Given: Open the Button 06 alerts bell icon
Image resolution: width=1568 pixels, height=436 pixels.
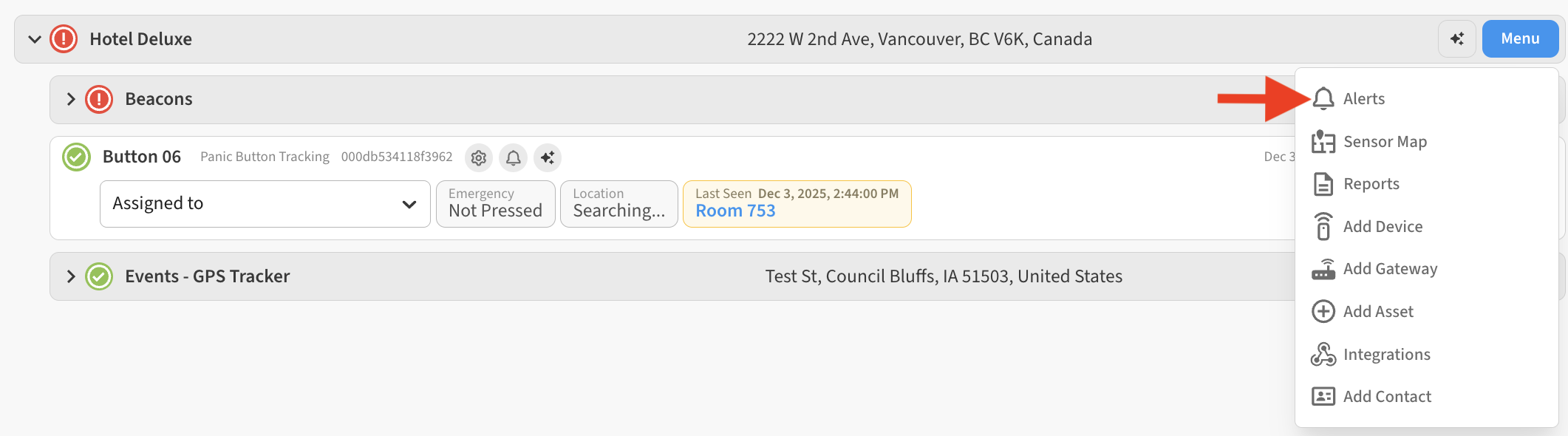Looking at the screenshot, I should coord(513,157).
